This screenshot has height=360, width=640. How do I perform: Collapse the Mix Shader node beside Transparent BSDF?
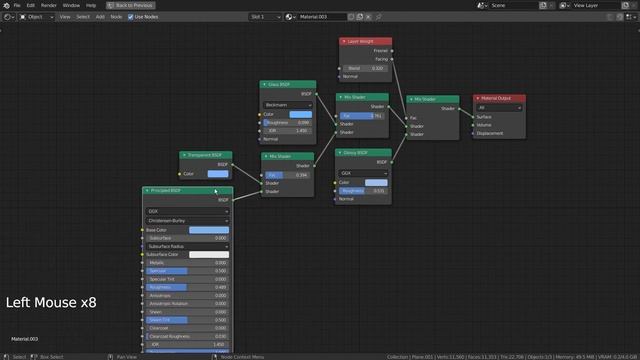tap(266, 156)
